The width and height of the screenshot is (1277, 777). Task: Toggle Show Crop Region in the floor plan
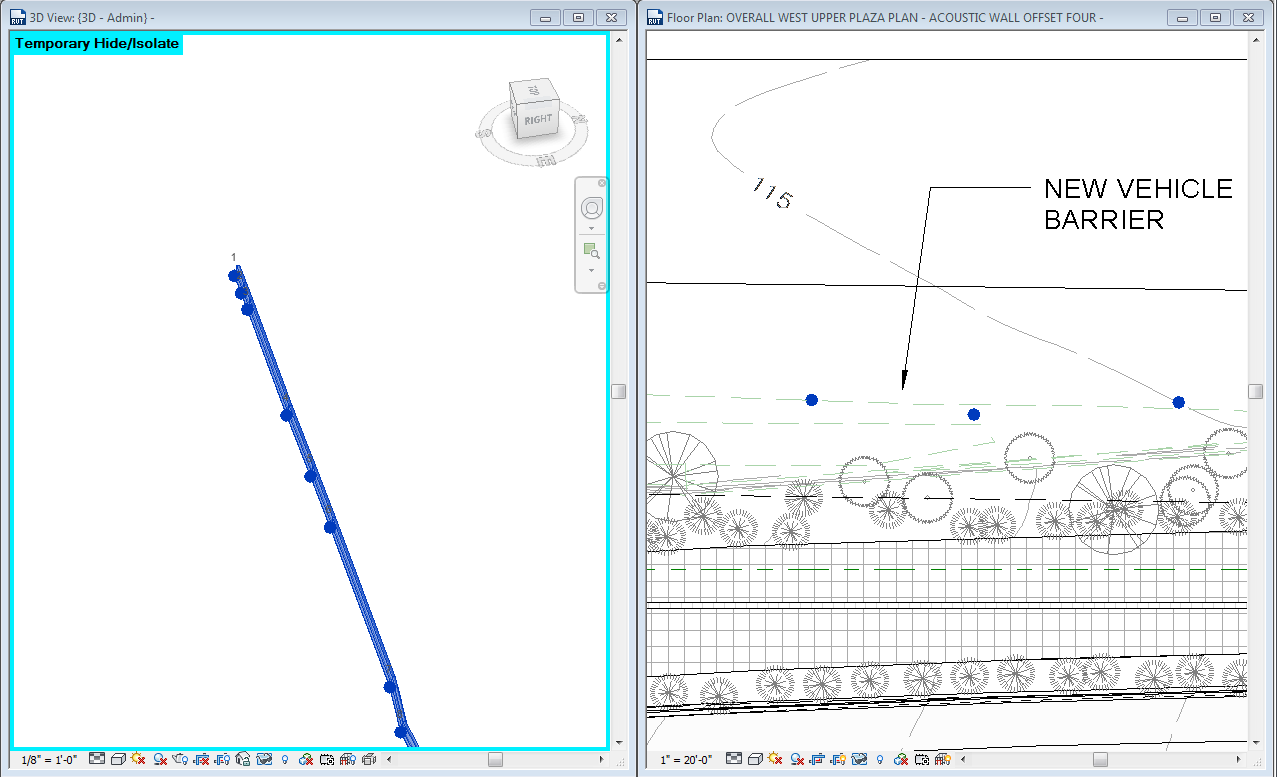click(838, 760)
